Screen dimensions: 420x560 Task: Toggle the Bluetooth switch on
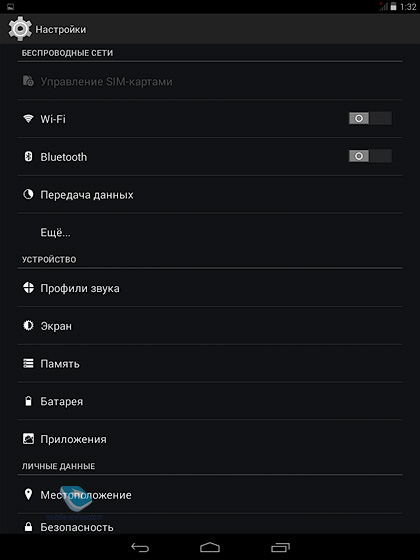370,156
